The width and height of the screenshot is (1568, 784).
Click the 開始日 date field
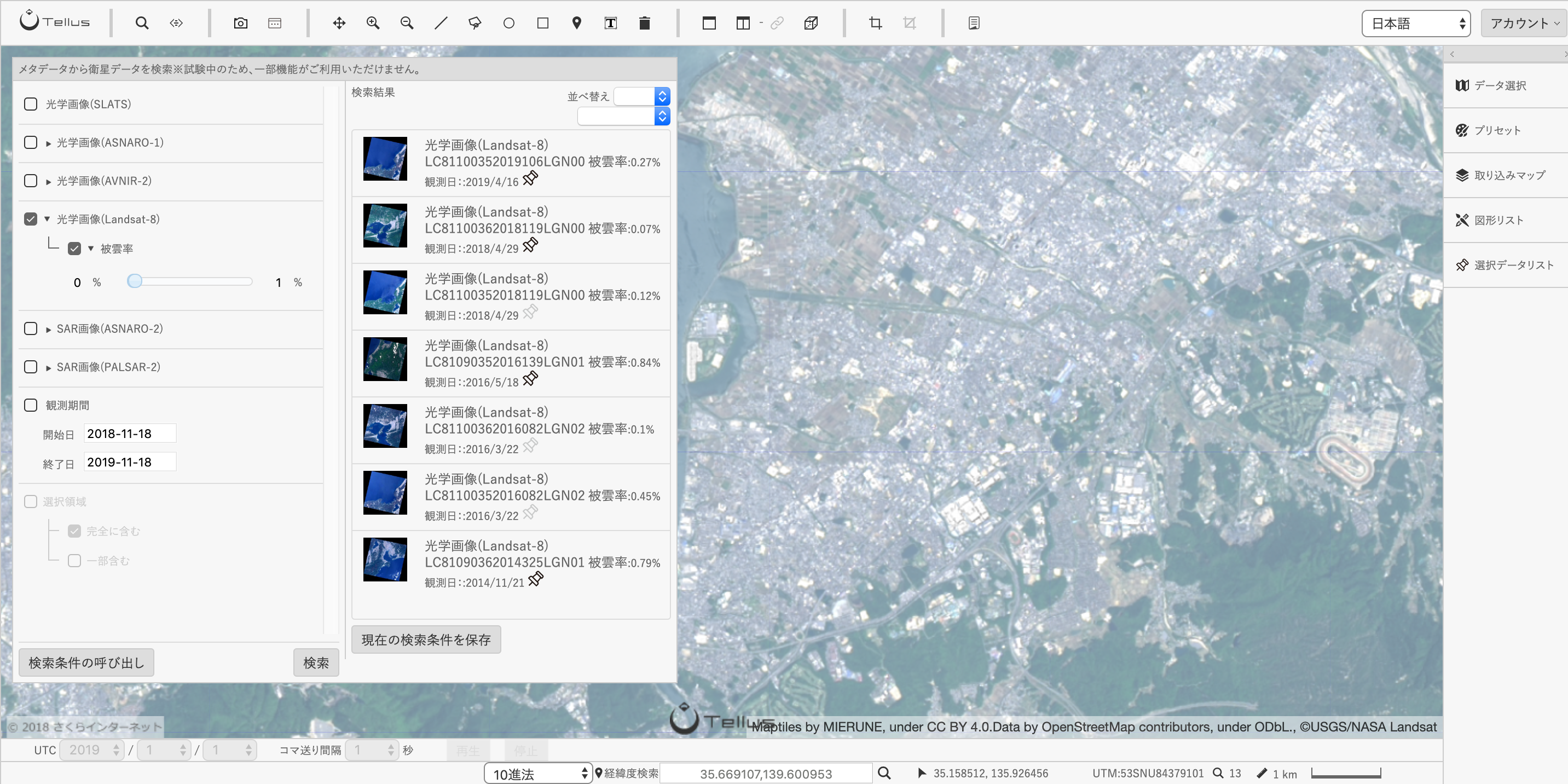130,434
